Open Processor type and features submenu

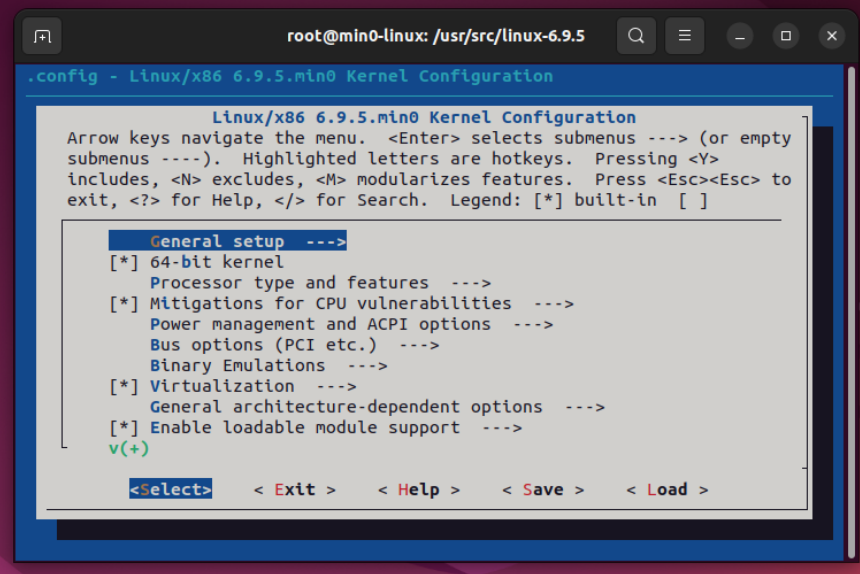(320, 283)
